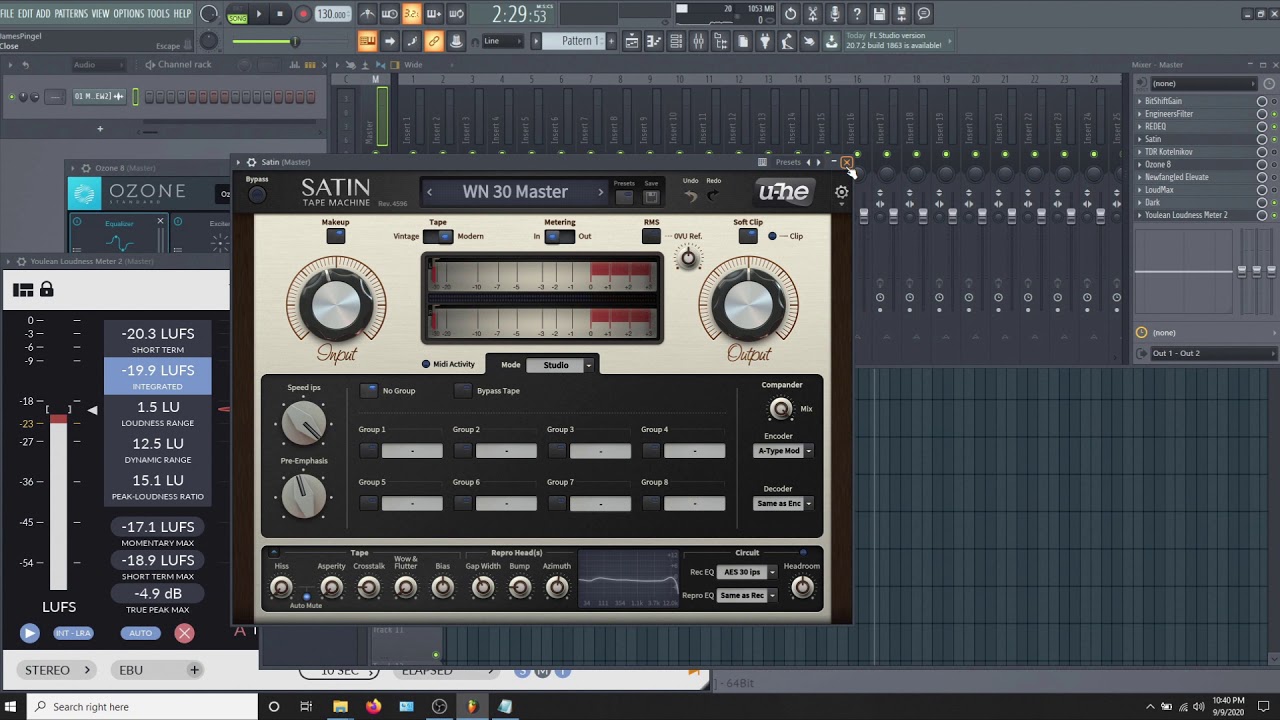Image resolution: width=1280 pixels, height=720 pixels.
Task: Open the Repro EQ Same as Rec dropdown
Action: click(x=747, y=595)
